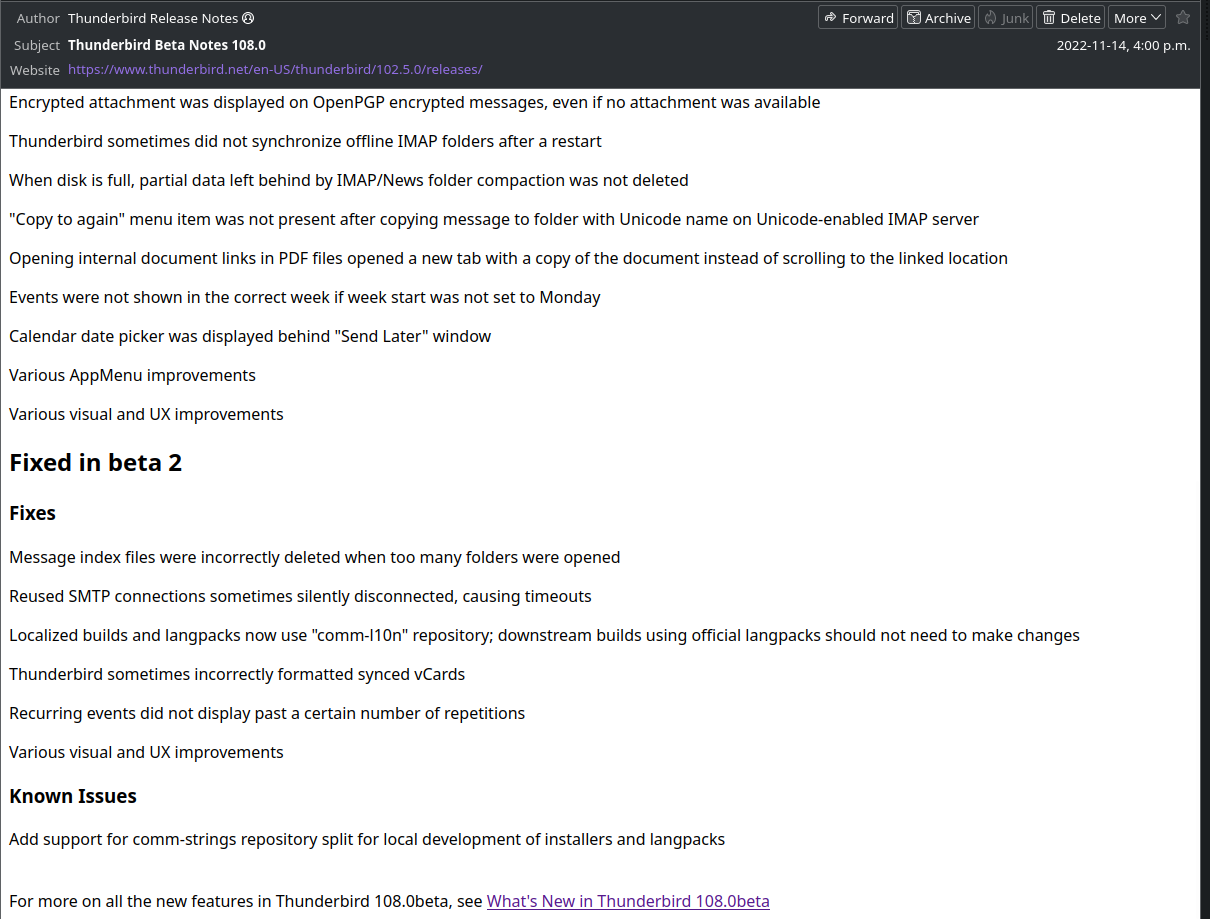Click the 'Fixed in beta 2' heading
The height and width of the screenshot is (919, 1210).
pyautogui.click(x=96, y=462)
